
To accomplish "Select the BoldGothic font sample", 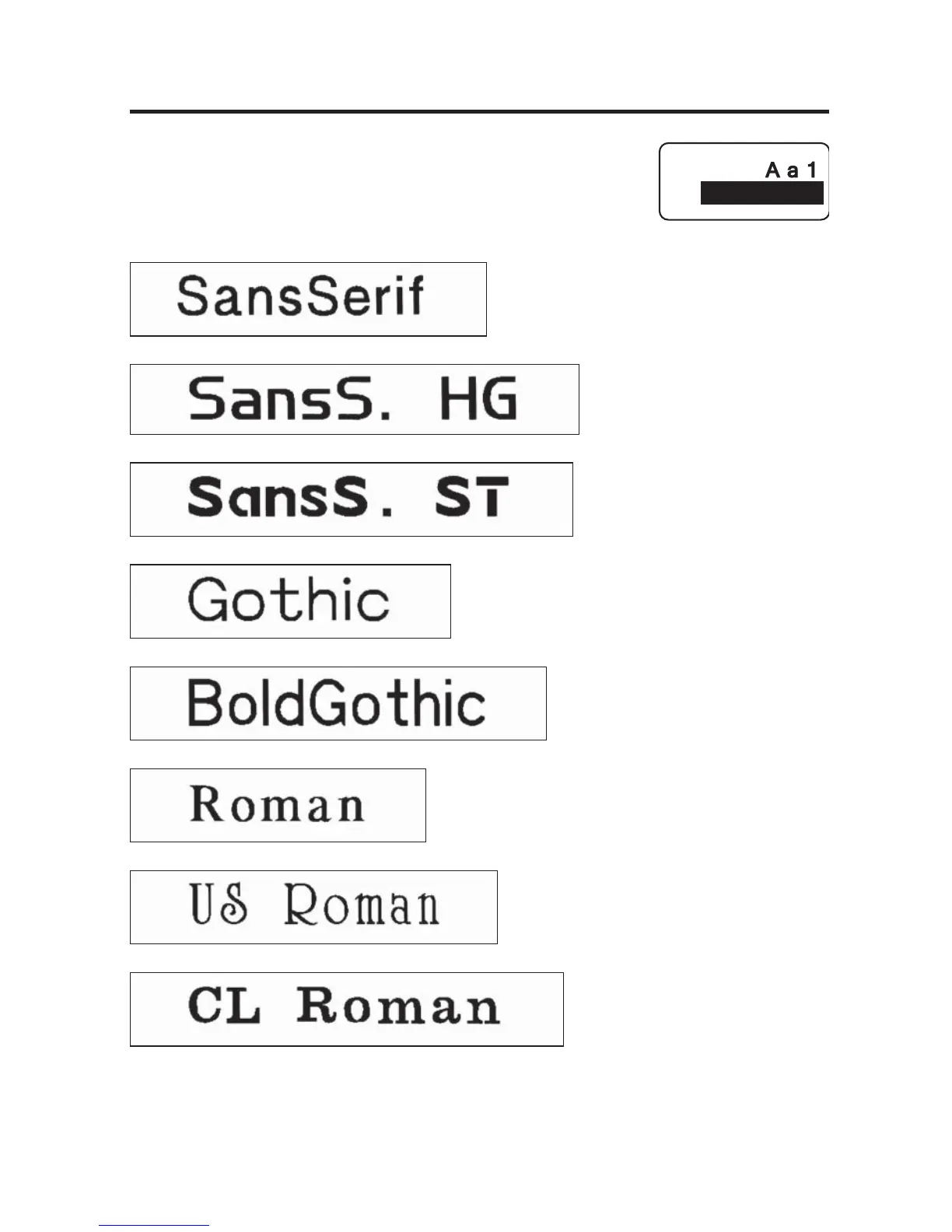I will tap(338, 703).
